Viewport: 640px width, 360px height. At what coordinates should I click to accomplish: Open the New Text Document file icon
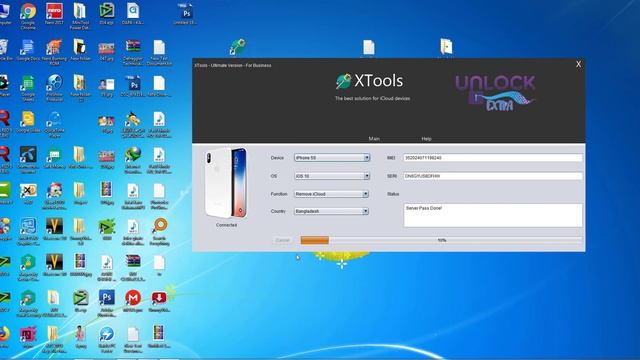[x=159, y=52]
